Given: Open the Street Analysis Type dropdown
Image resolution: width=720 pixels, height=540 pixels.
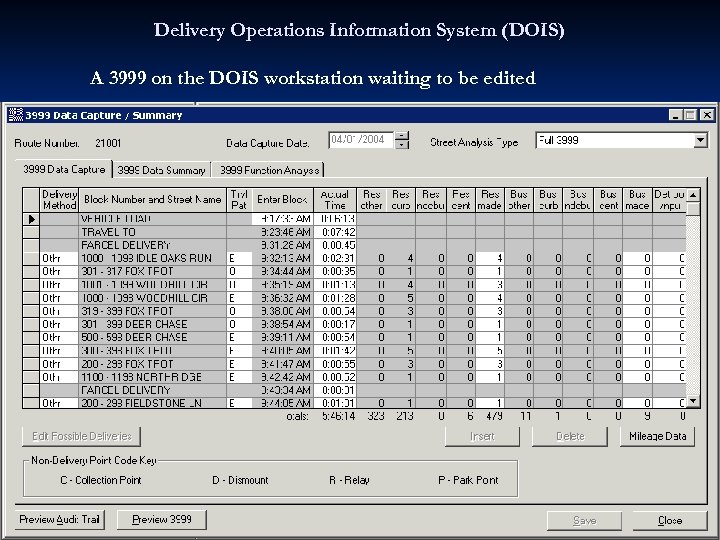Looking at the screenshot, I should (700, 140).
